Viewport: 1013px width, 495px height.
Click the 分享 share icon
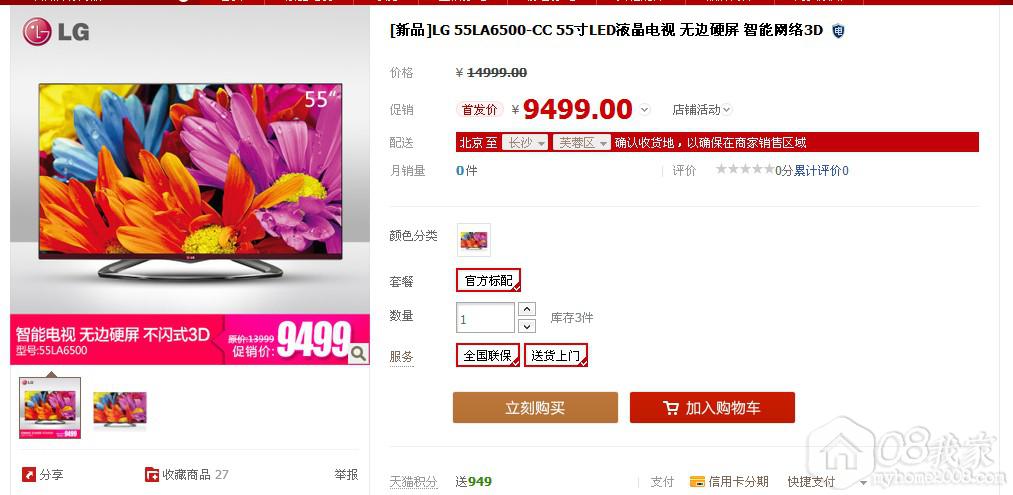[29, 475]
